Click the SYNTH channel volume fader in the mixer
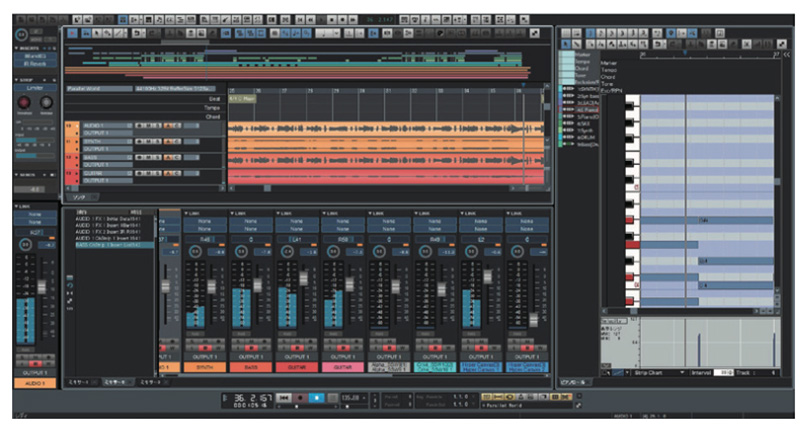800x433 pixels. click(212, 286)
